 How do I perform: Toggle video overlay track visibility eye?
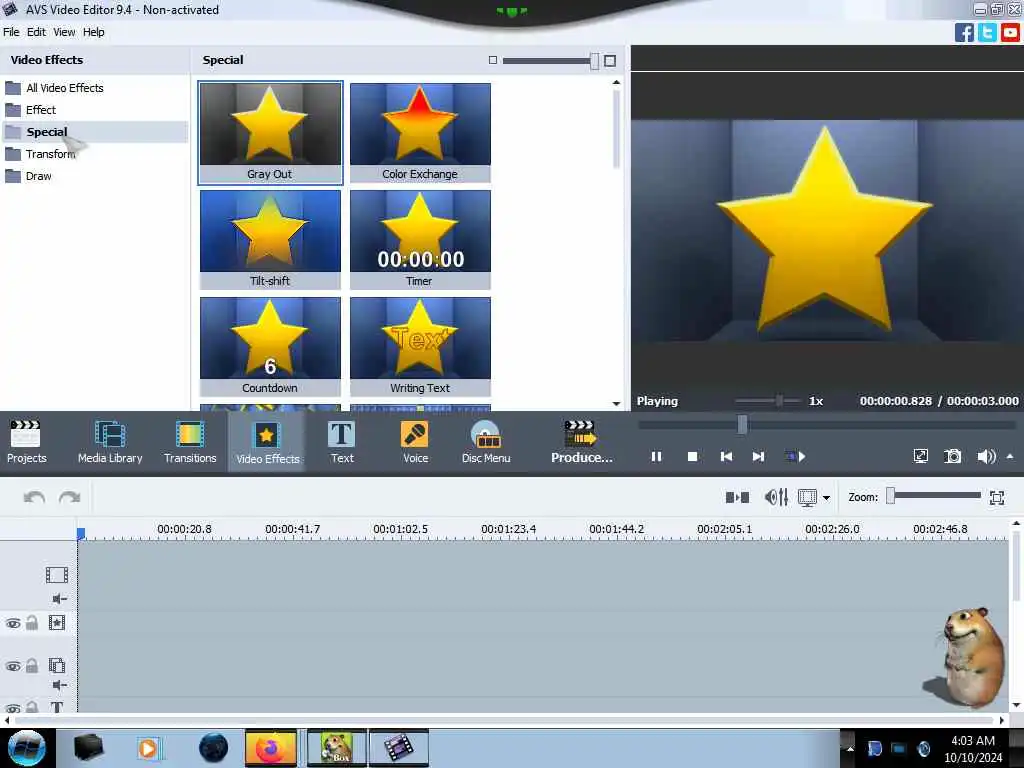tap(13, 666)
